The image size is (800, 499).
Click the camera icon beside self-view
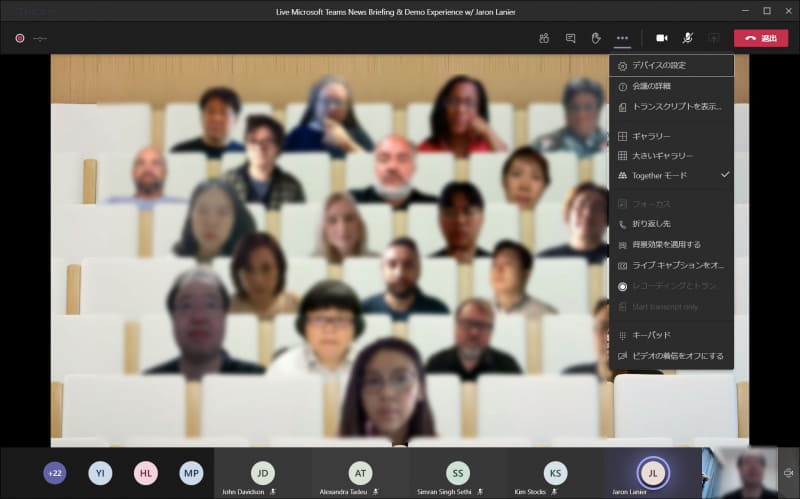(789, 472)
